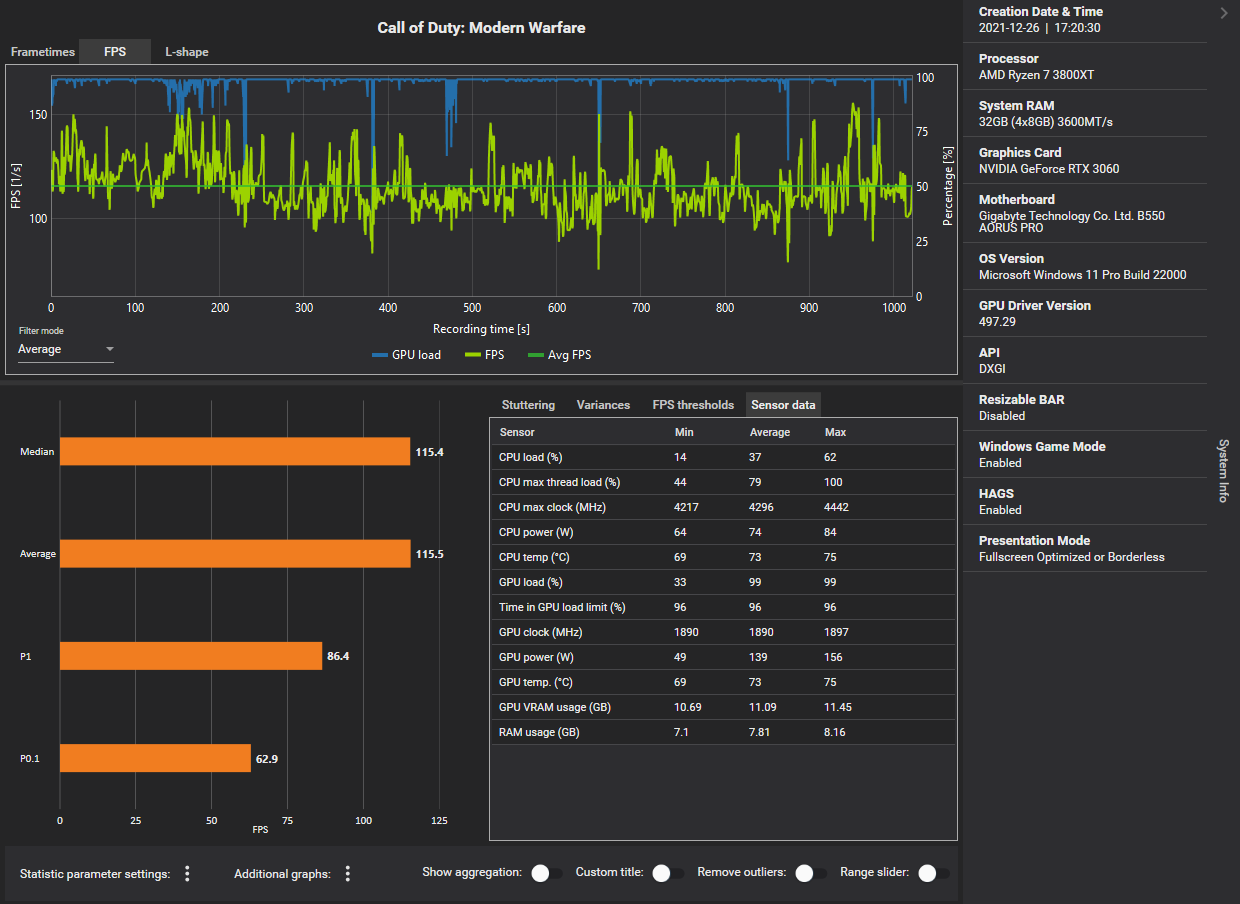This screenshot has height=904, width=1240.
Task: Select the GPU power (W) row
Action: pyautogui.click(x=723, y=657)
